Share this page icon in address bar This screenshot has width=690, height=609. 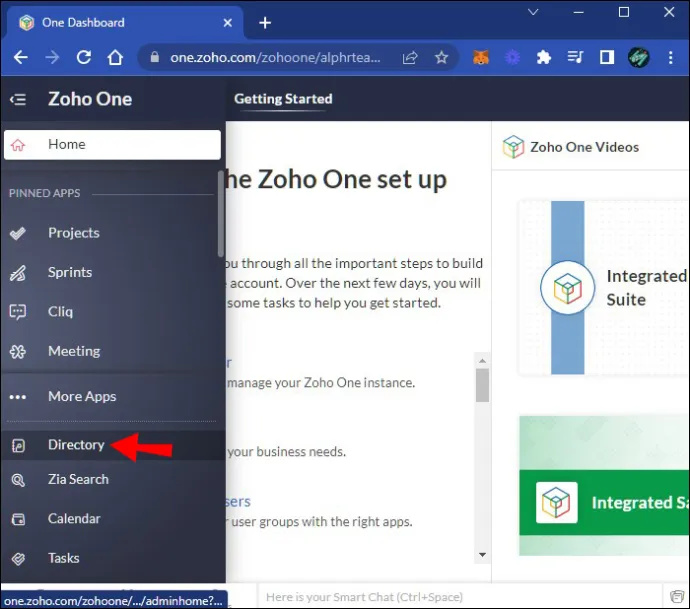[410, 58]
